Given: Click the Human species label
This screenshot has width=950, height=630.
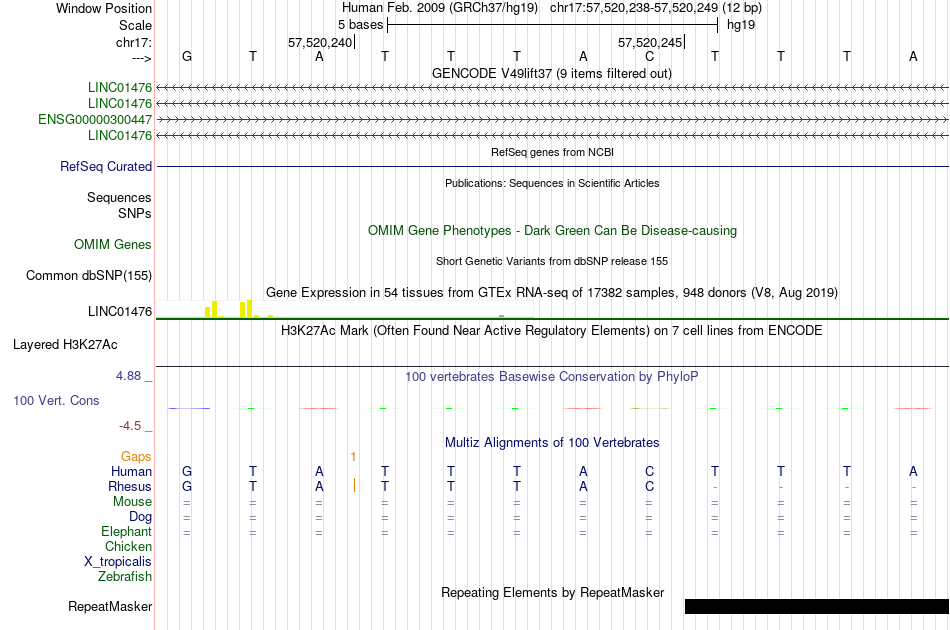Looking at the screenshot, I should [x=131, y=471].
